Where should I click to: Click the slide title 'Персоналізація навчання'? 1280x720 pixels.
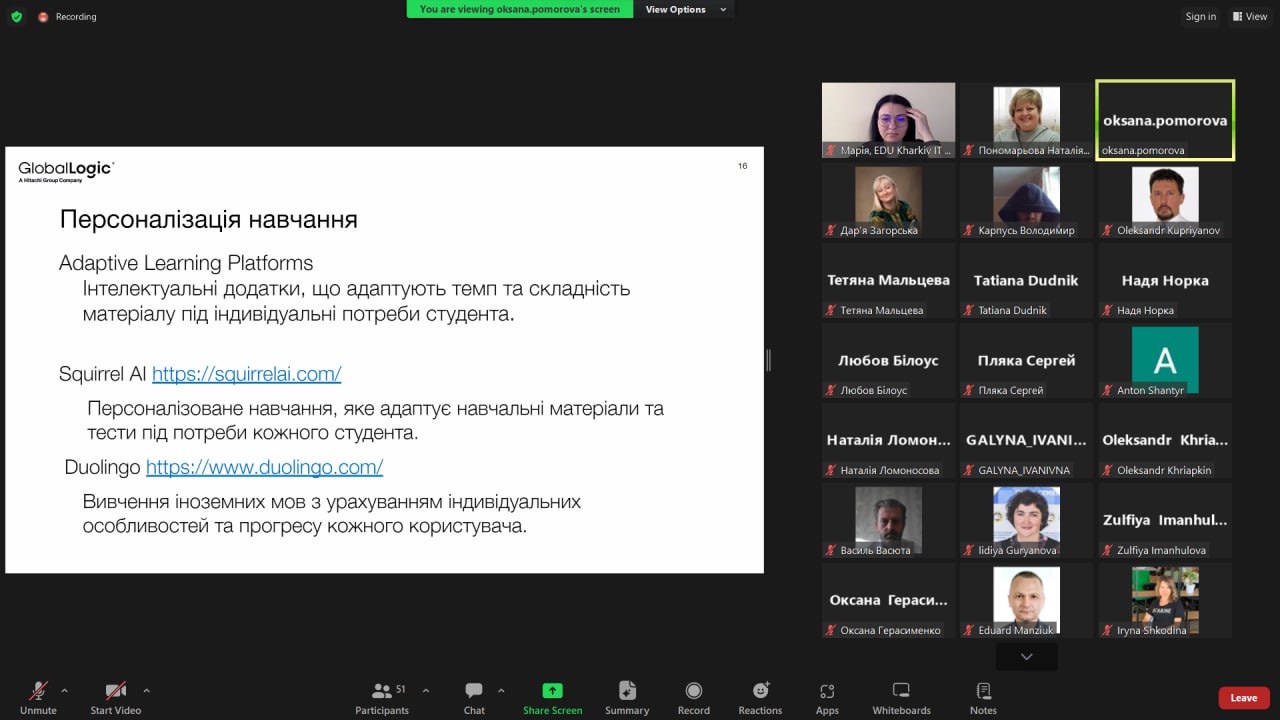tap(209, 220)
